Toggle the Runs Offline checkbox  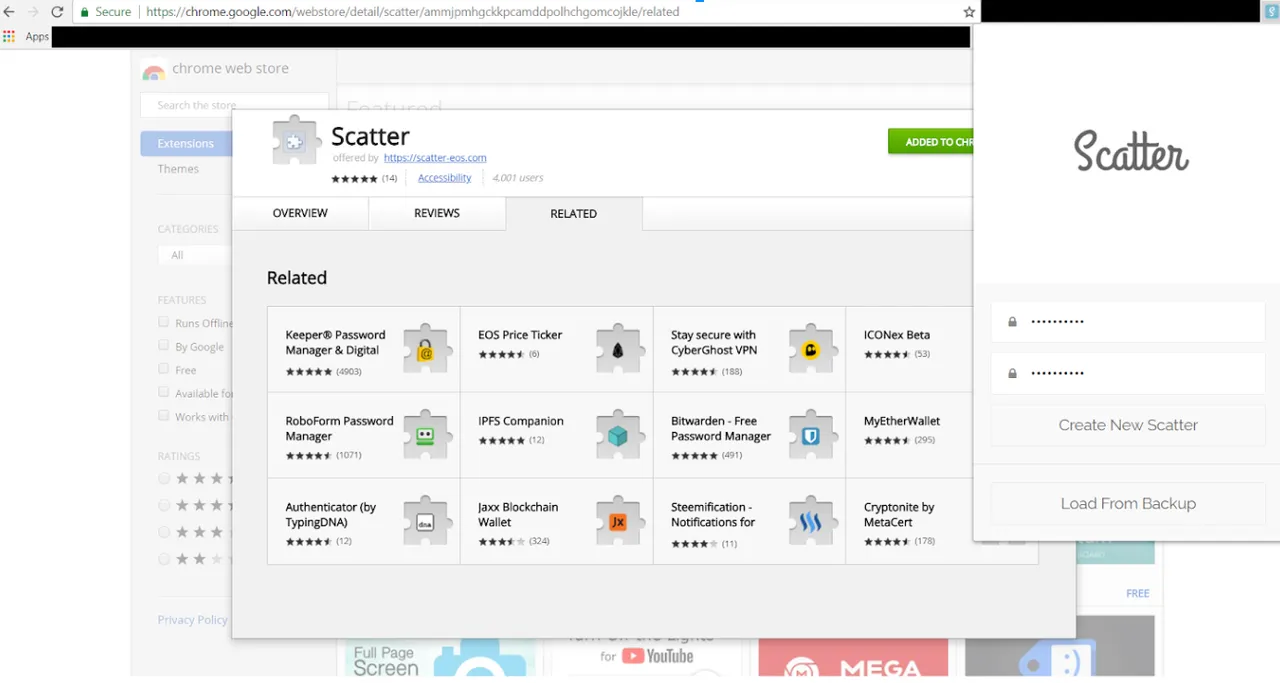pos(163,322)
